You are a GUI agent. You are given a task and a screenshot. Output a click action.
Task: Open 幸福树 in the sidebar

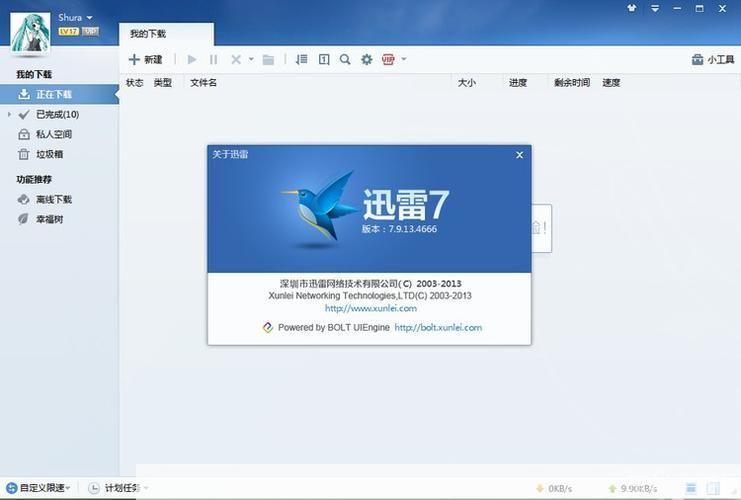(50, 219)
